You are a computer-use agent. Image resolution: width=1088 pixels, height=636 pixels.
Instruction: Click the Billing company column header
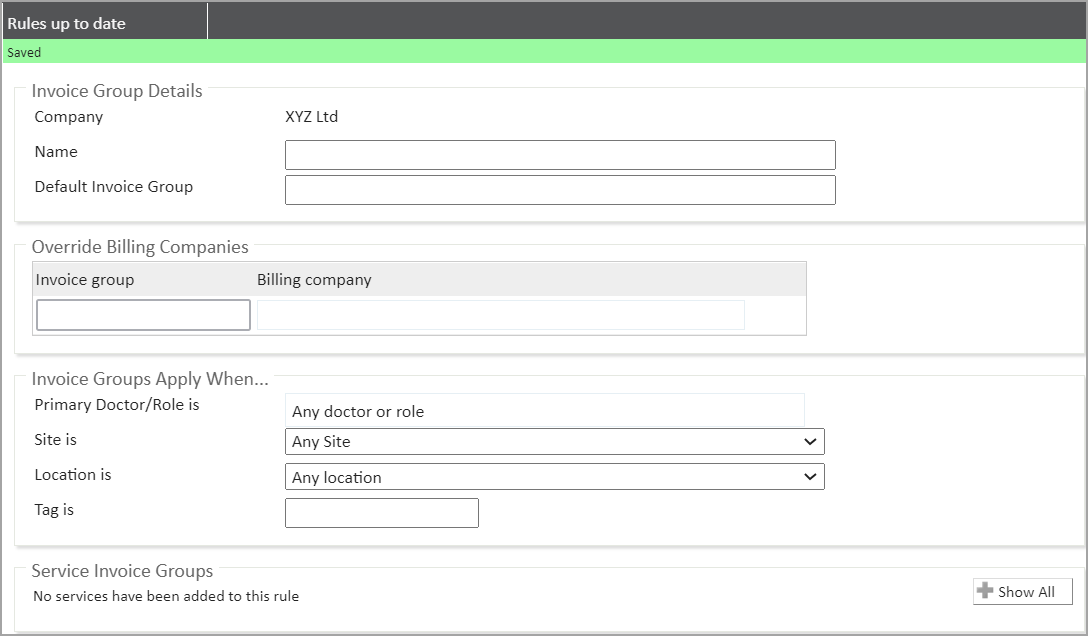click(x=314, y=280)
